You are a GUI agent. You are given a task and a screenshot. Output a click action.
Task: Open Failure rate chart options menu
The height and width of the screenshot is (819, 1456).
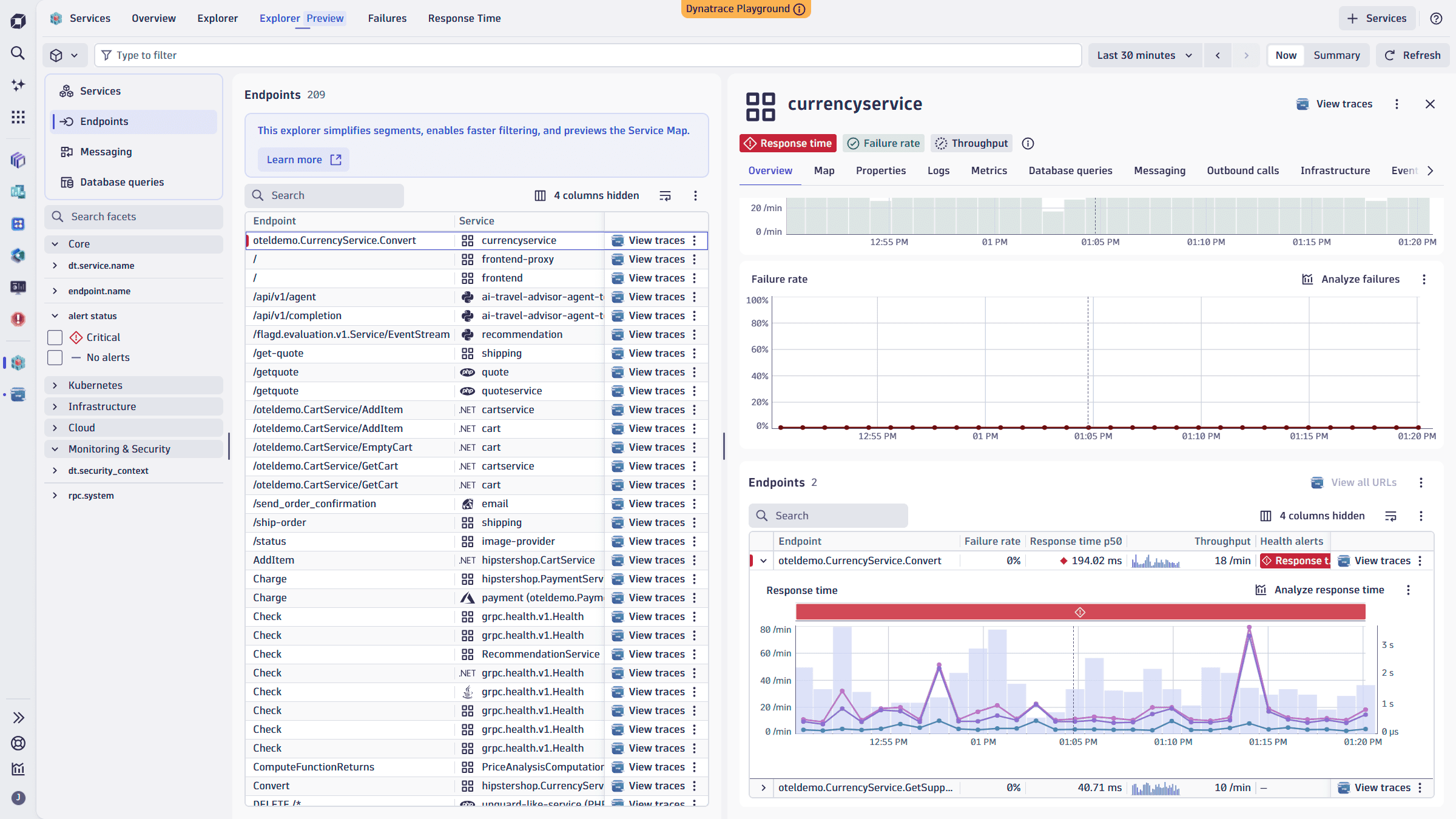pyautogui.click(x=1424, y=279)
